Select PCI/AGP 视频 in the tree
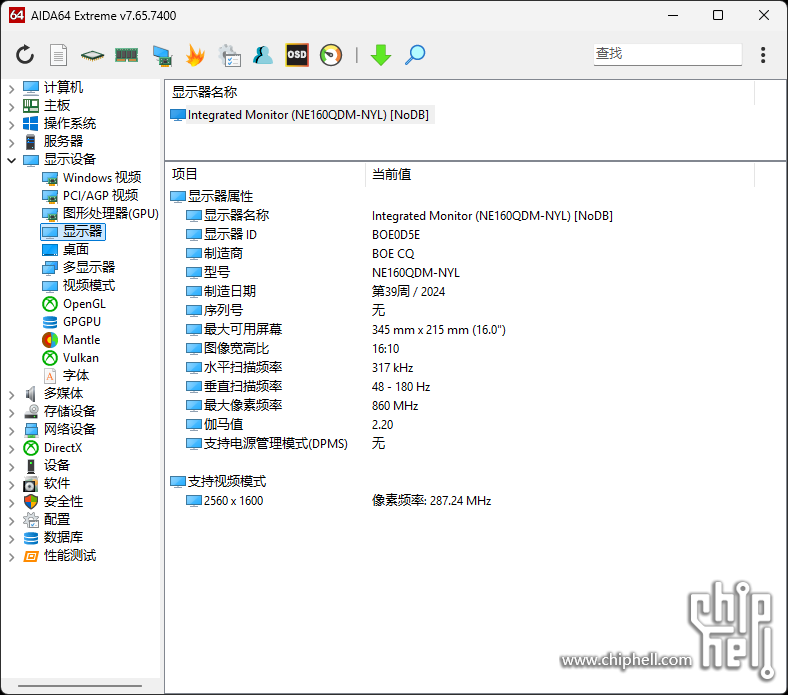 [100, 195]
